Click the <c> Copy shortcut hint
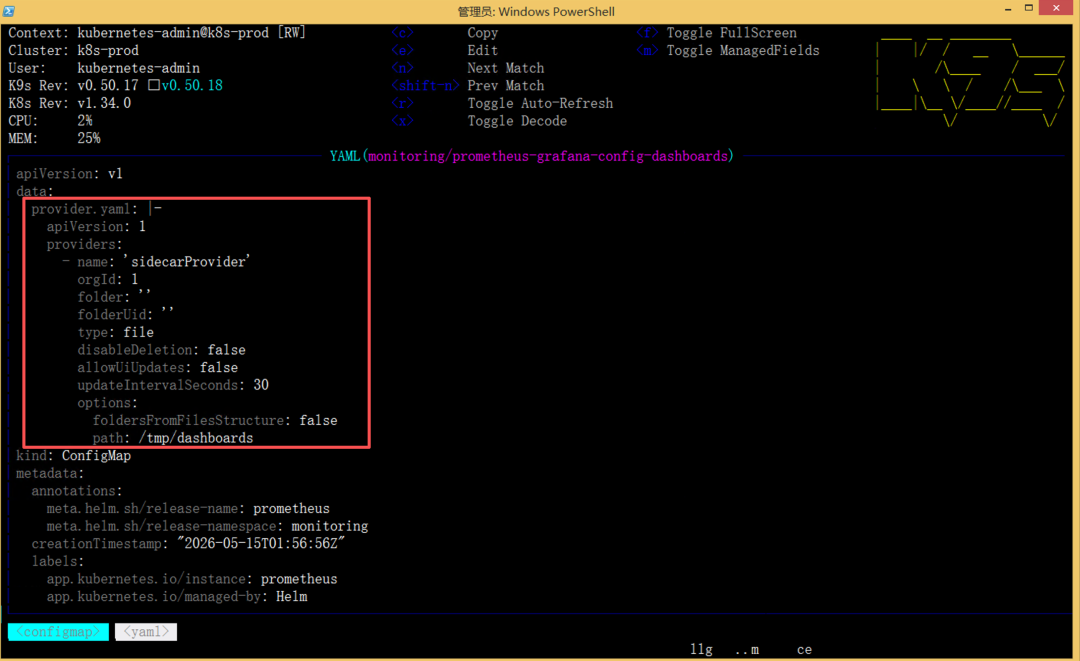1080x661 pixels. 445,33
